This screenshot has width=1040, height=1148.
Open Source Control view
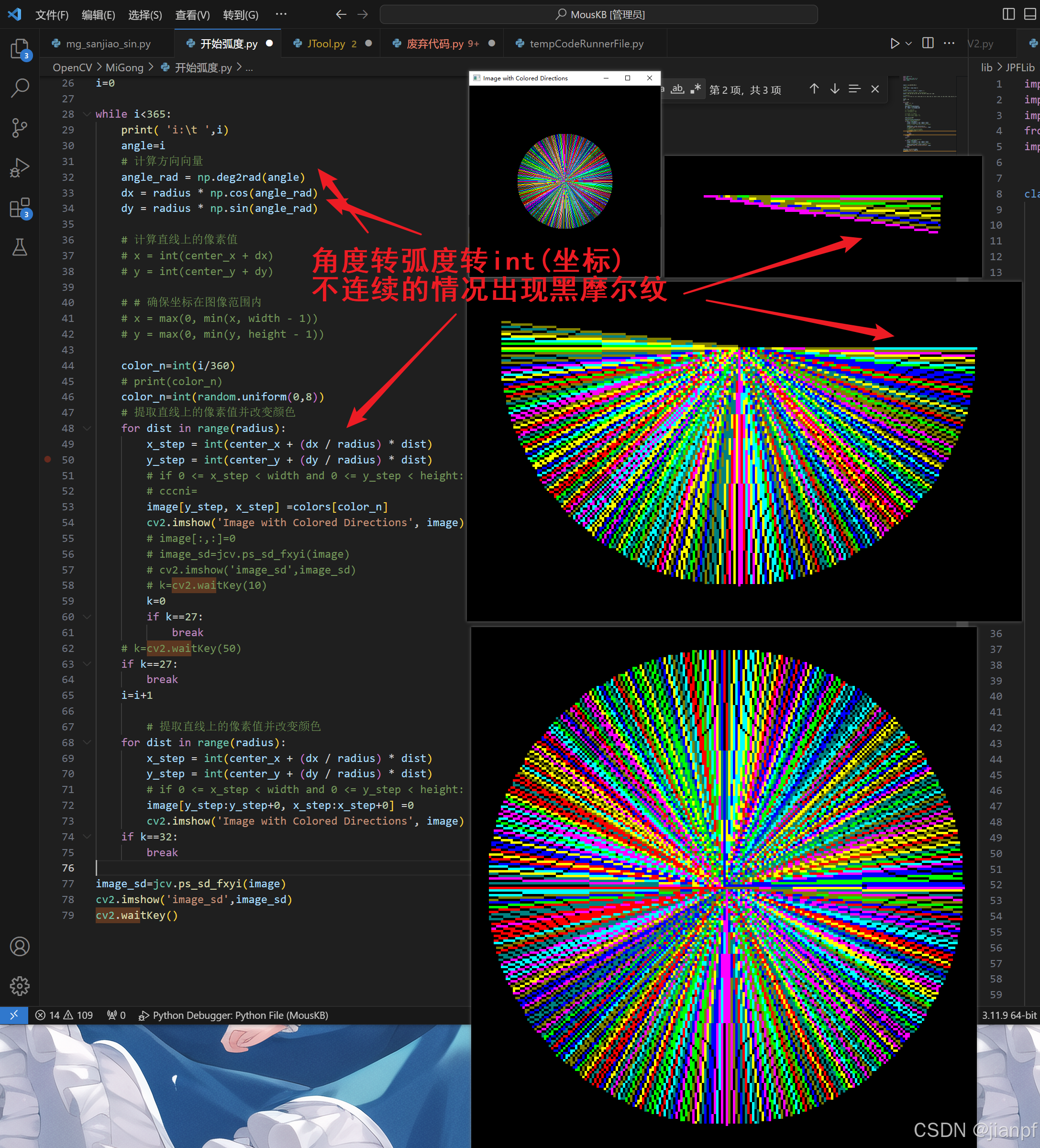click(x=20, y=128)
